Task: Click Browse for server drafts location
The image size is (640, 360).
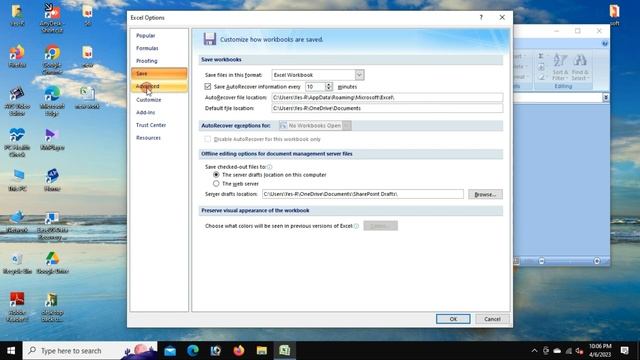Action: click(x=485, y=194)
